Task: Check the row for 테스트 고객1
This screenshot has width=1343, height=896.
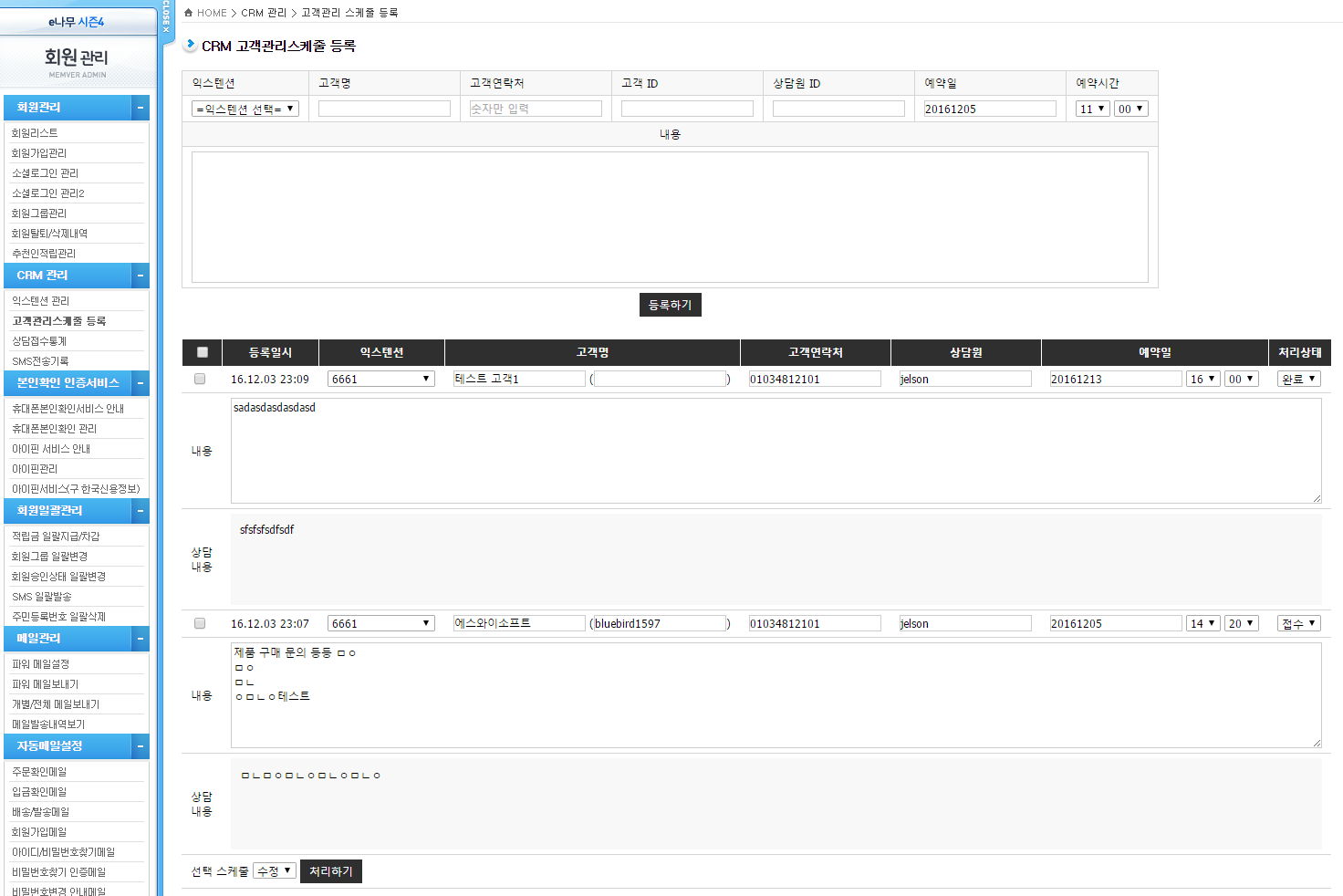Action: click(200, 379)
